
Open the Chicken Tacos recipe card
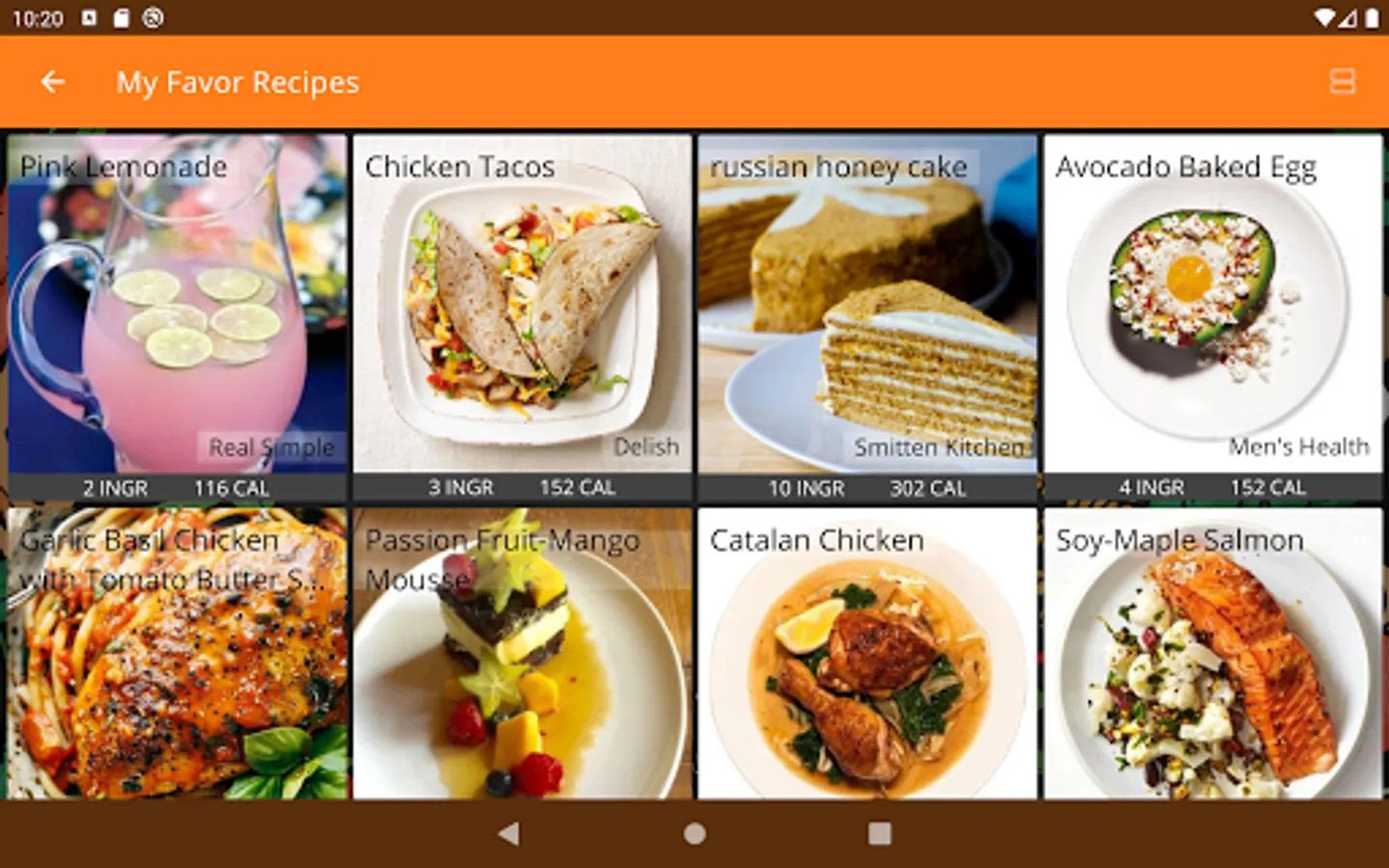pos(523,317)
